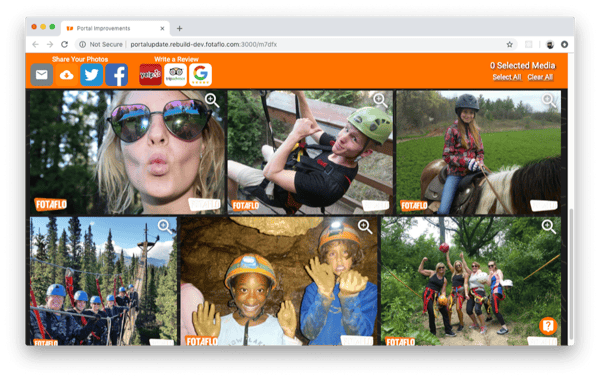
Task: Select the horseback riding photo
Action: point(478,152)
